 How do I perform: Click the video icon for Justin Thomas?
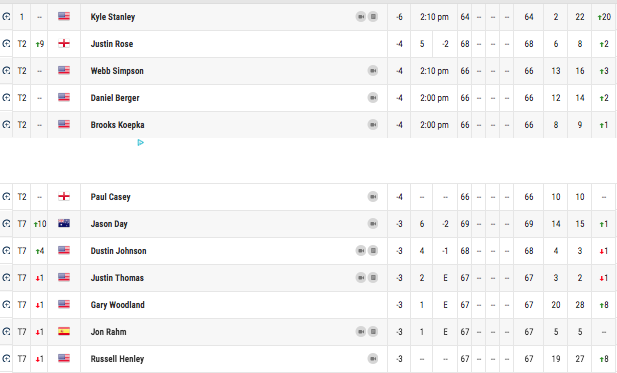[361, 278]
